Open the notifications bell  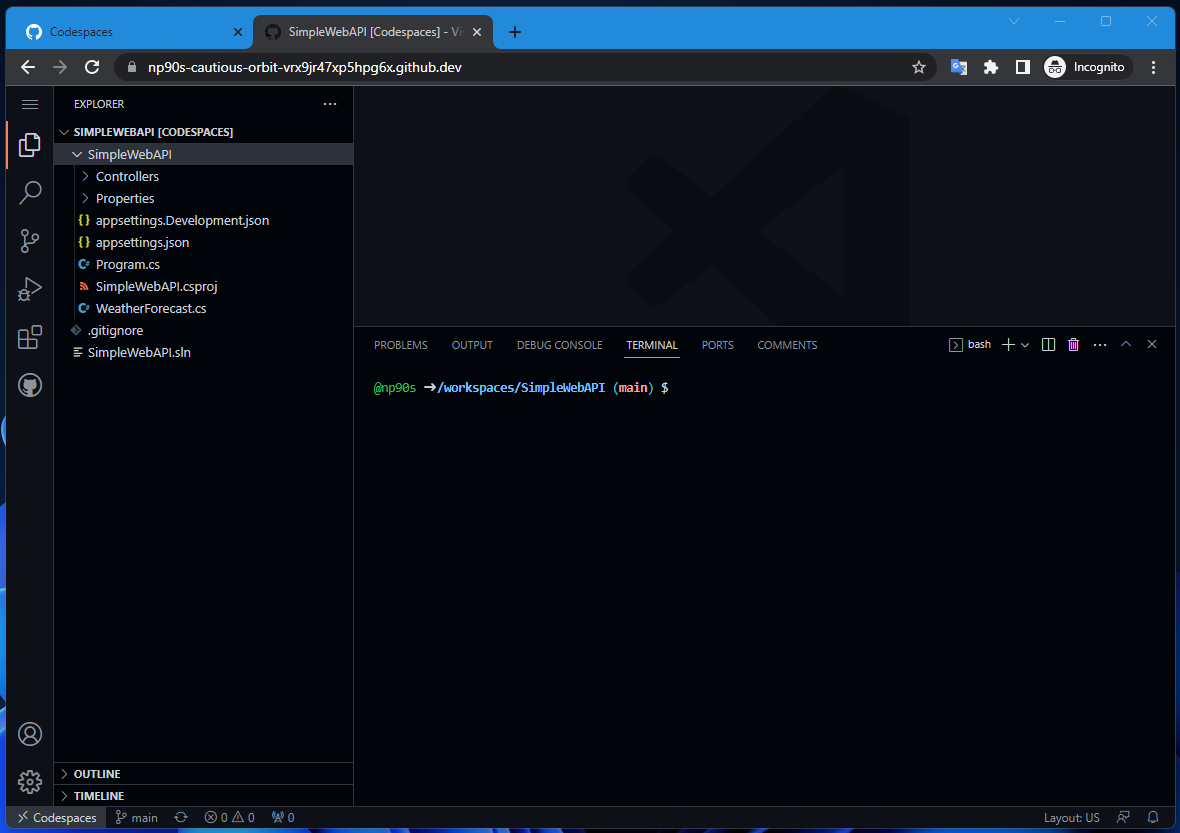1153,817
